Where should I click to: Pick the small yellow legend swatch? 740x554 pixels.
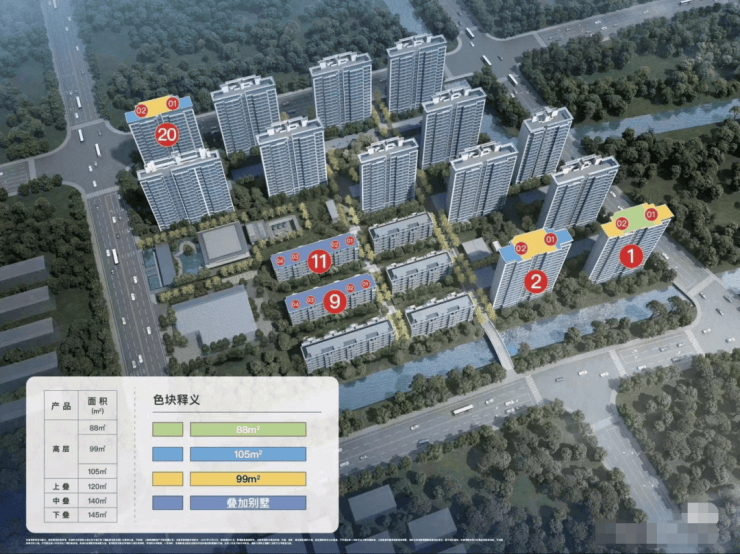(x=168, y=478)
